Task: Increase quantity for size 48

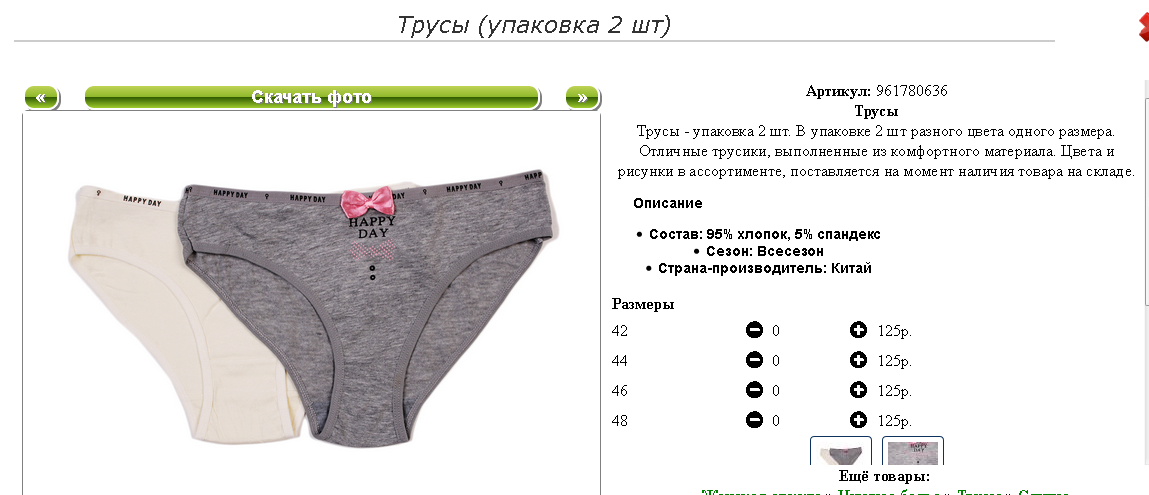Action: click(x=858, y=420)
